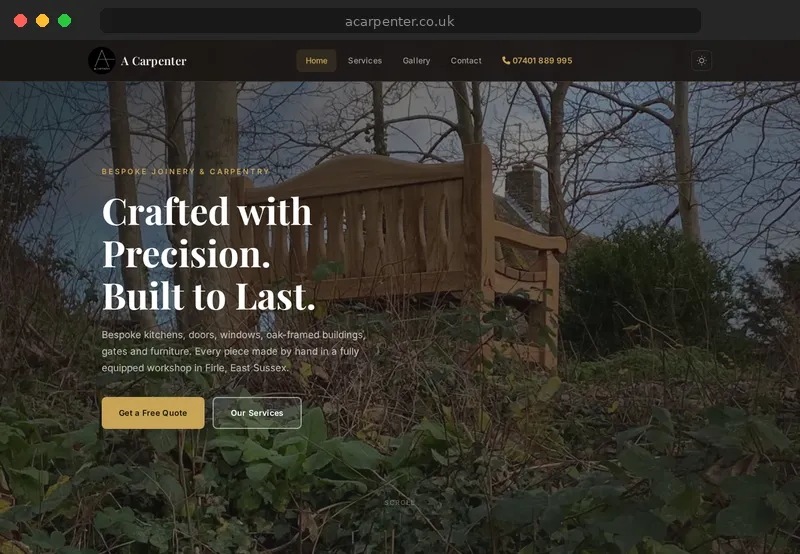
Task: Go to the Services menu item
Action: 365,61
